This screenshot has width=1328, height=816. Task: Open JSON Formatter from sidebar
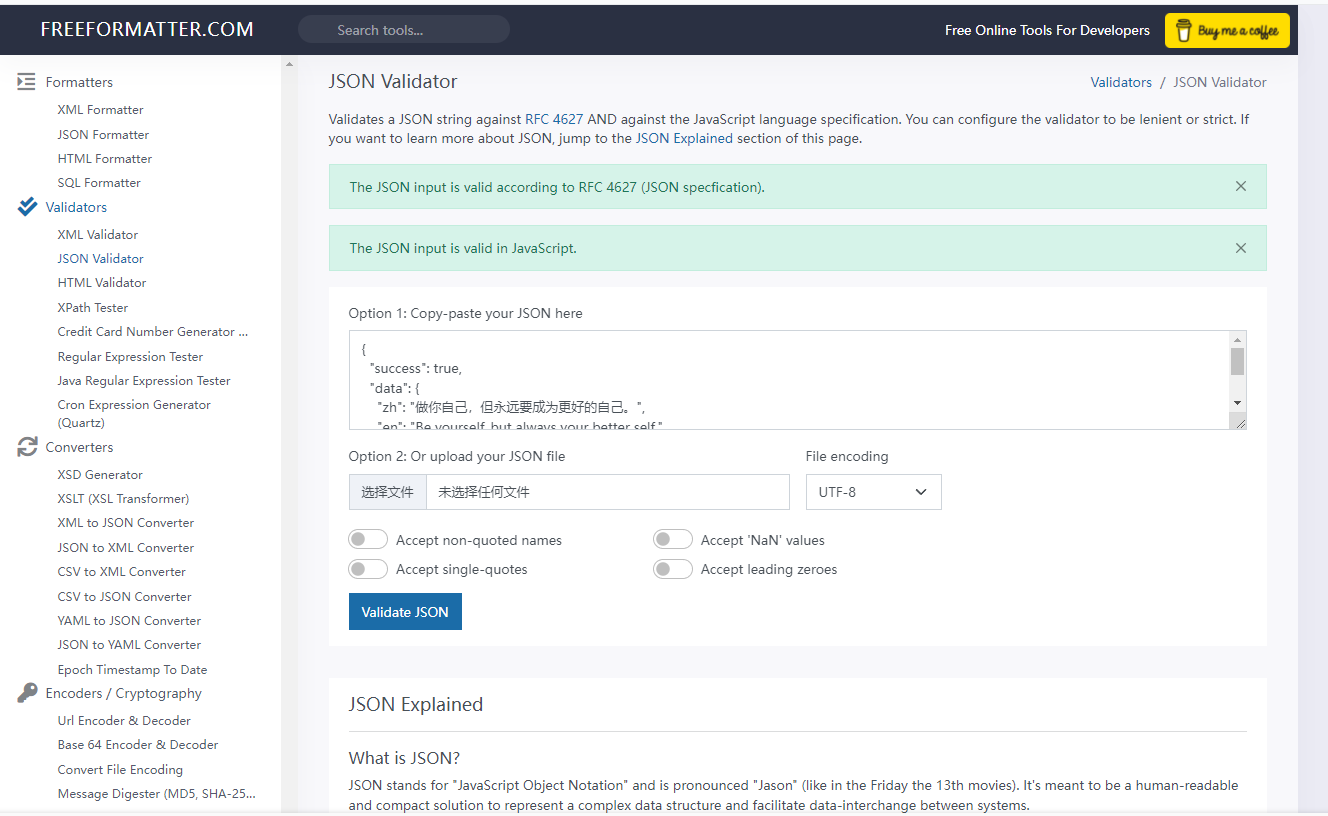click(x=103, y=134)
